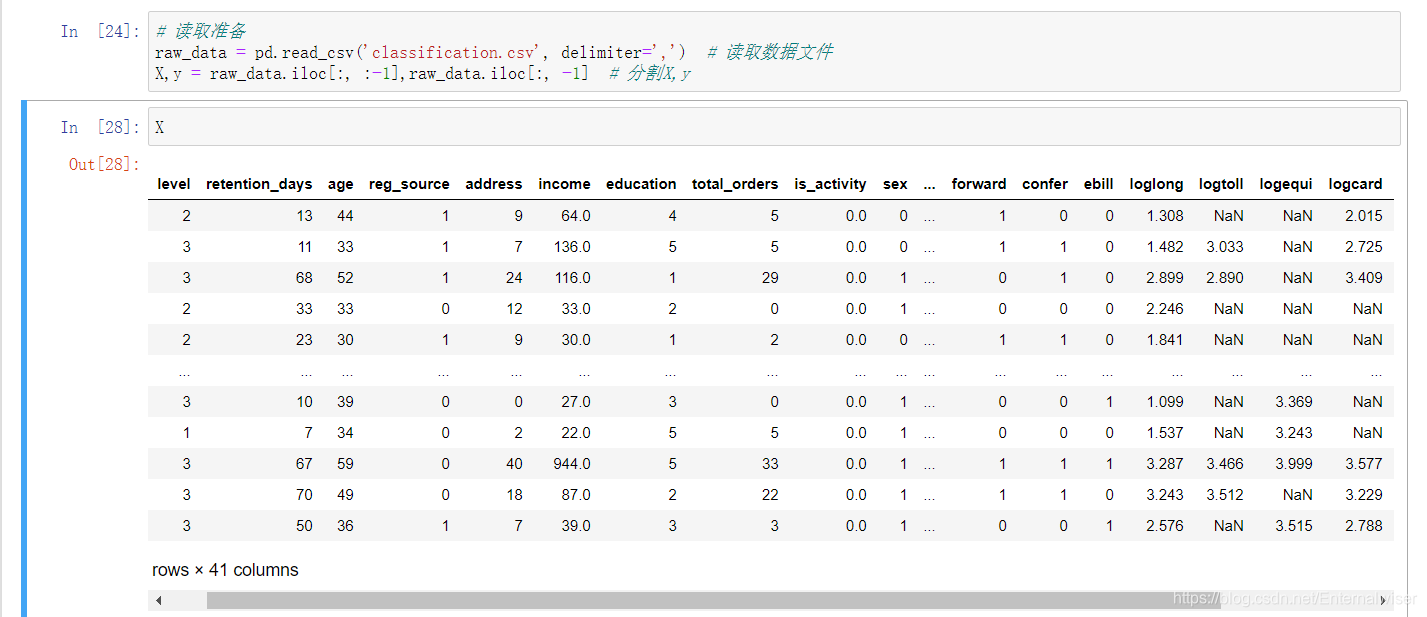Click the In [28] prompt label
Image resolution: width=1427 pixels, height=617 pixels.
point(101,127)
